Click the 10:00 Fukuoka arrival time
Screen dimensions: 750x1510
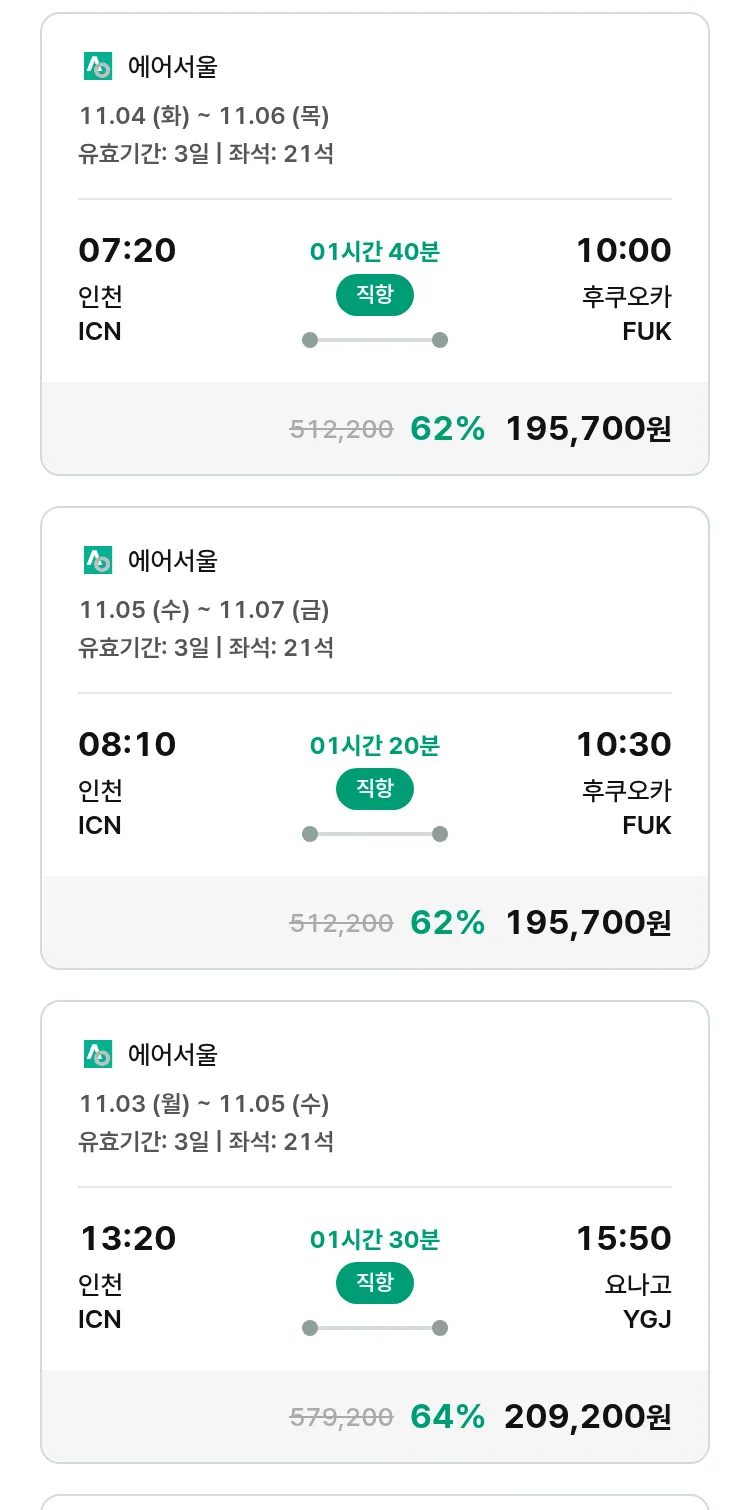click(623, 250)
